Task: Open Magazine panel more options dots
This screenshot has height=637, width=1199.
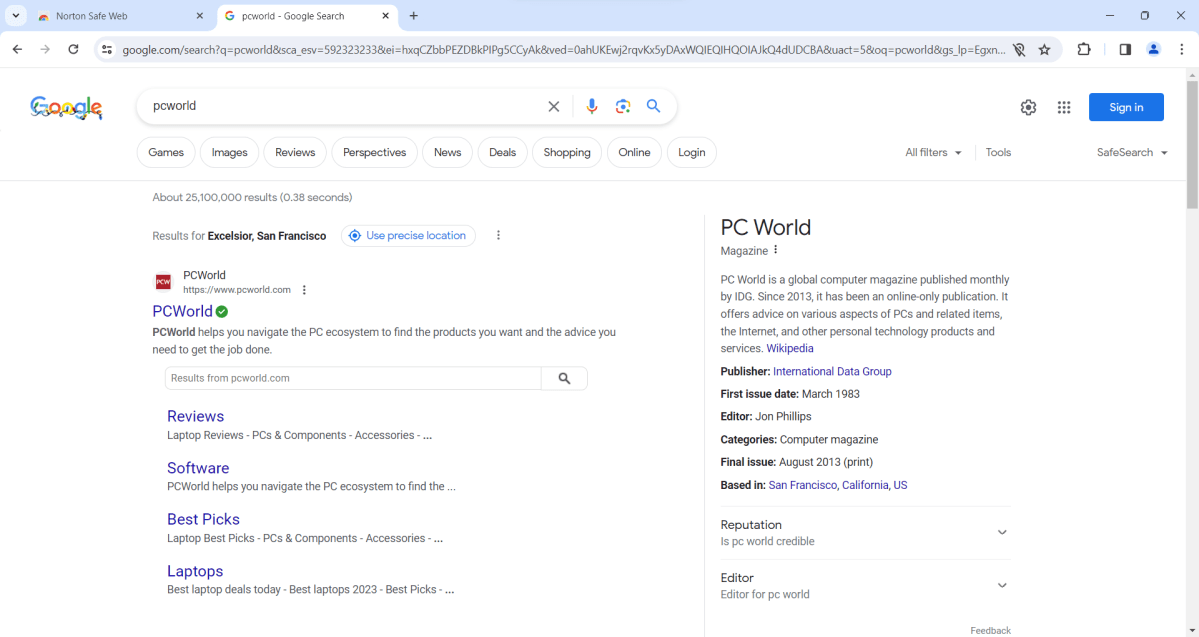Action: pos(775,250)
